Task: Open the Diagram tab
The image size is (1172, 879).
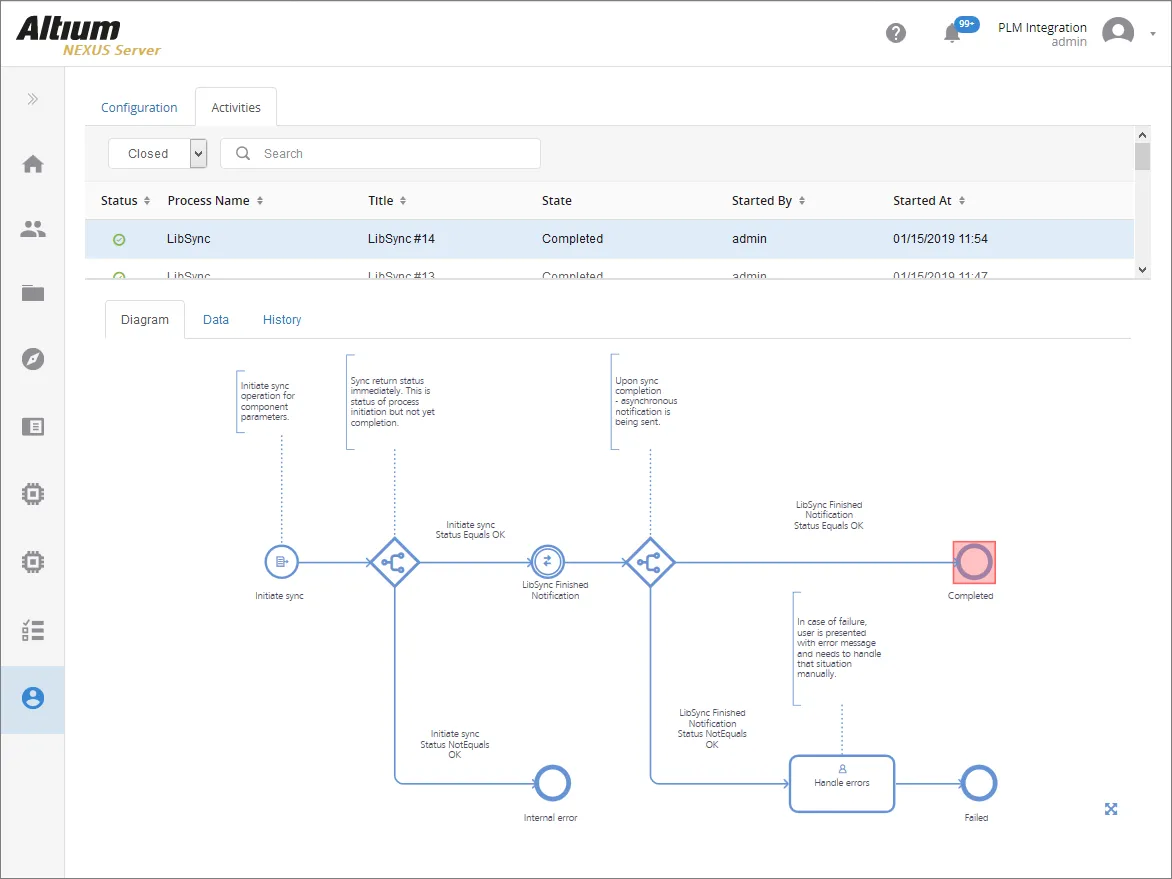Action: pyautogui.click(x=145, y=319)
